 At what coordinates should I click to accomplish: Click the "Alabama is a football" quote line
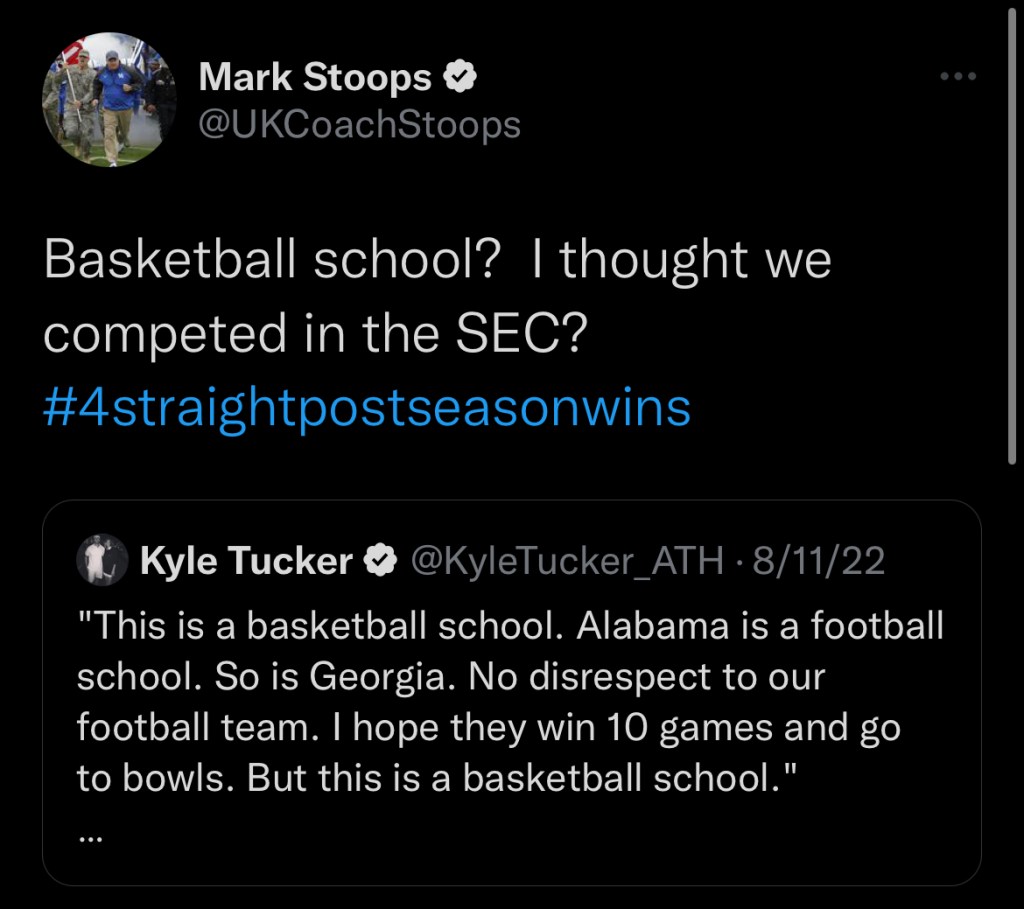[760, 626]
